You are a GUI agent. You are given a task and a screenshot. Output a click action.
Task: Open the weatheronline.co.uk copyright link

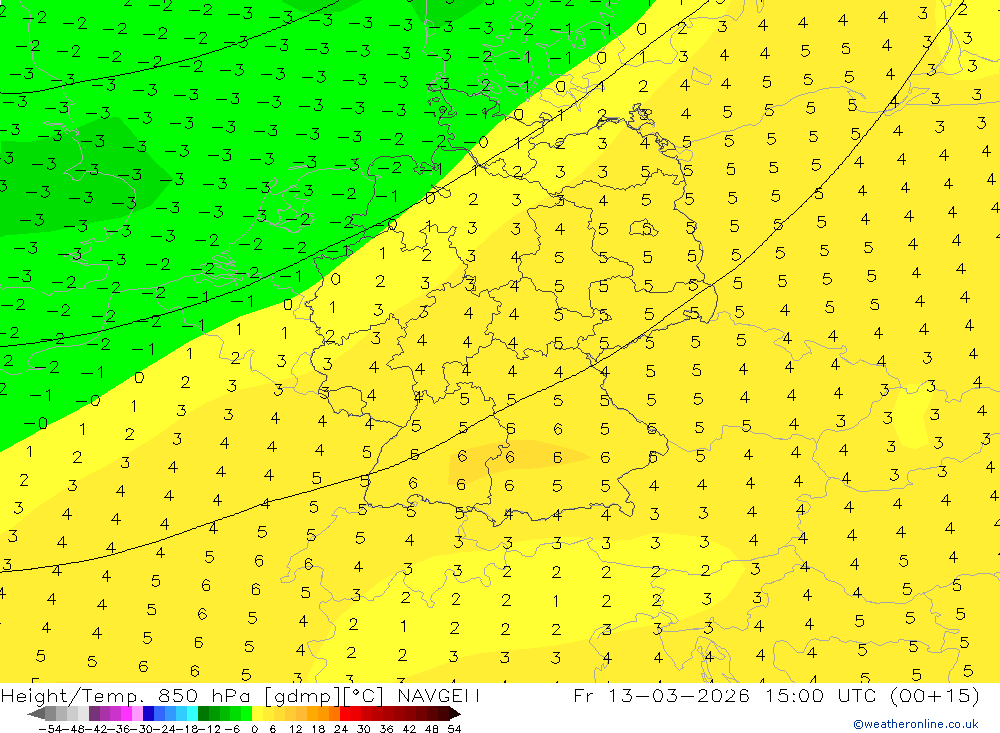click(x=916, y=724)
